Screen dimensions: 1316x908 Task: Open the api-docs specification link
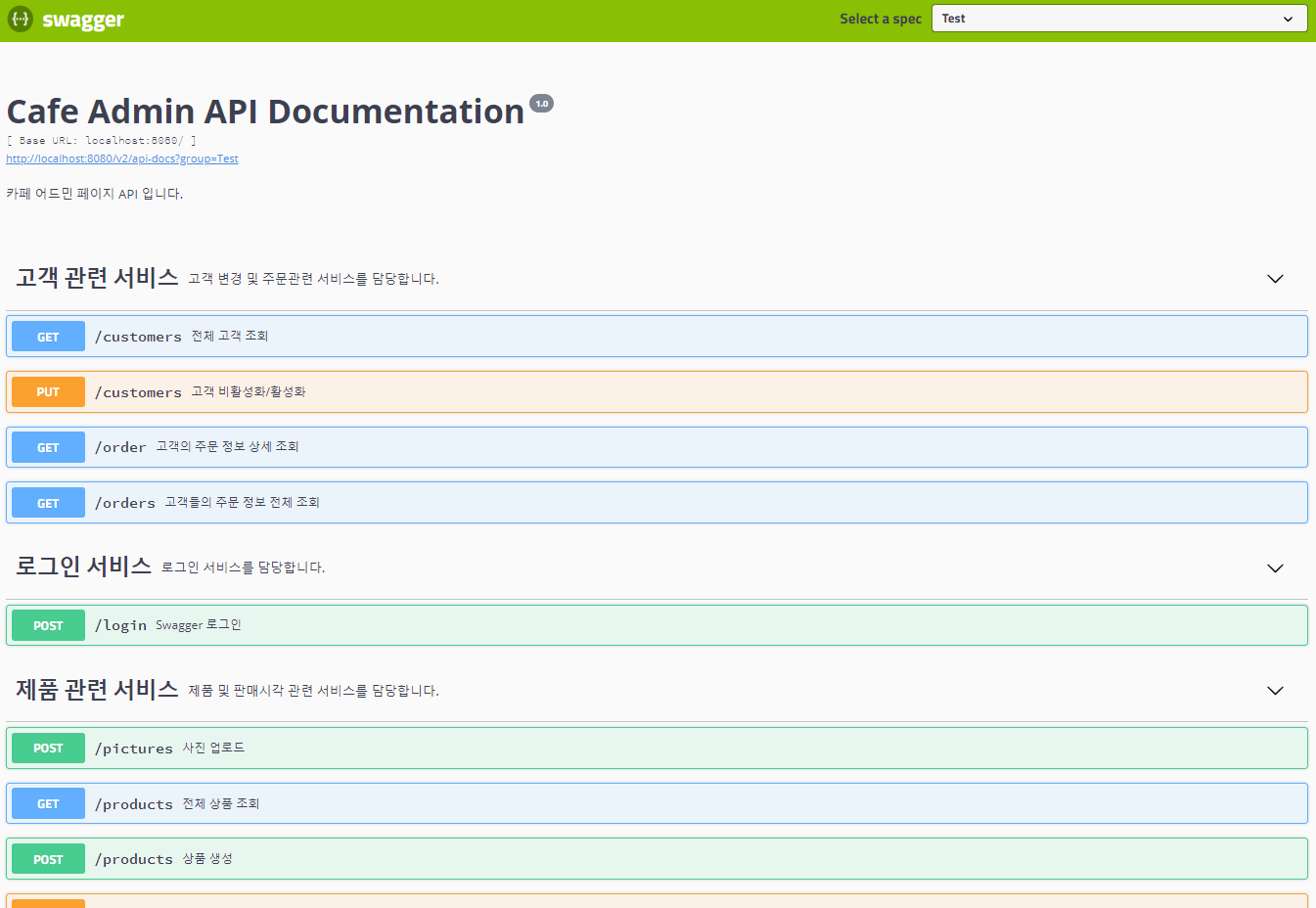pyautogui.click(x=122, y=158)
